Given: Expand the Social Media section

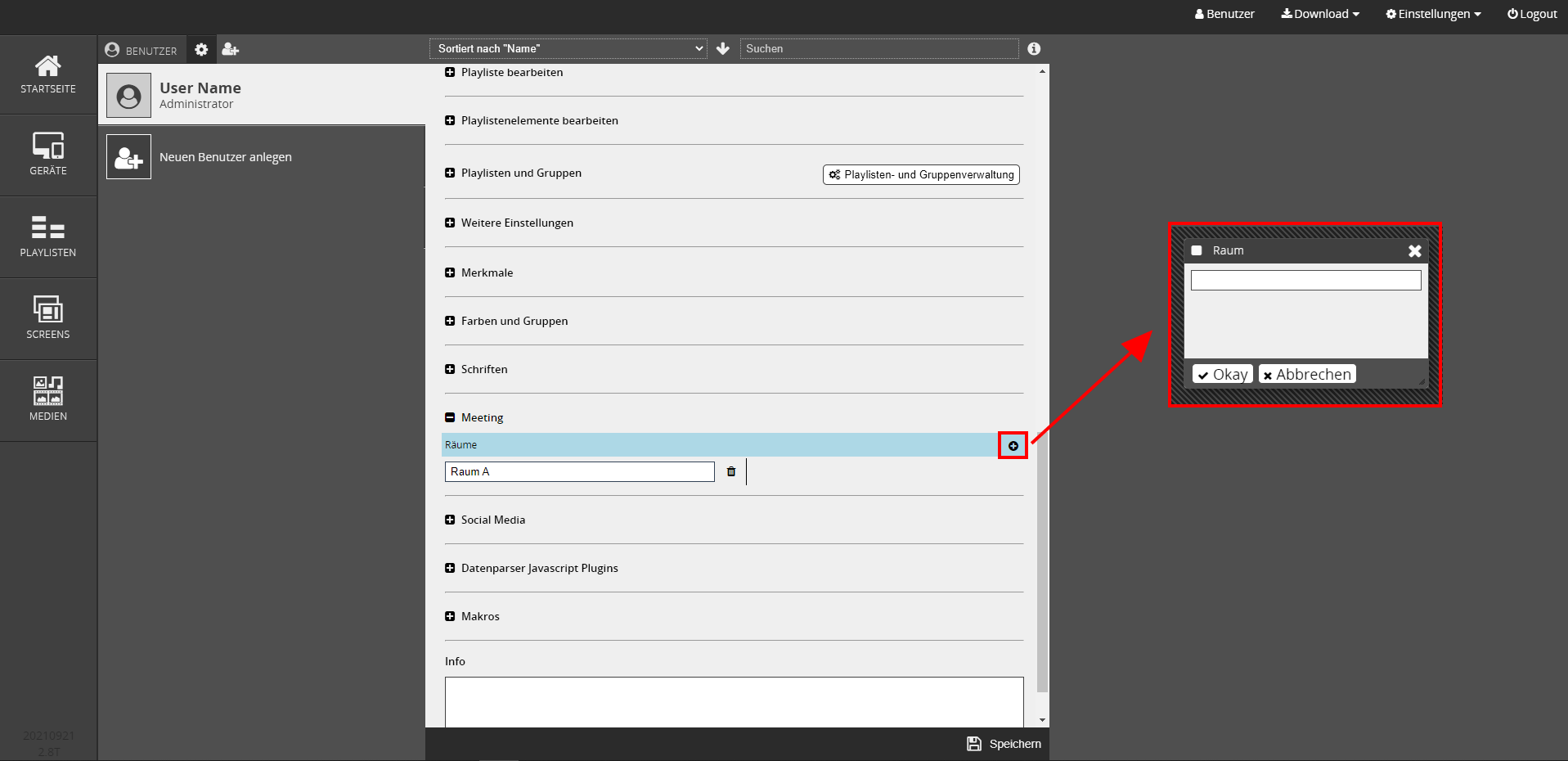Looking at the screenshot, I should click(x=450, y=520).
